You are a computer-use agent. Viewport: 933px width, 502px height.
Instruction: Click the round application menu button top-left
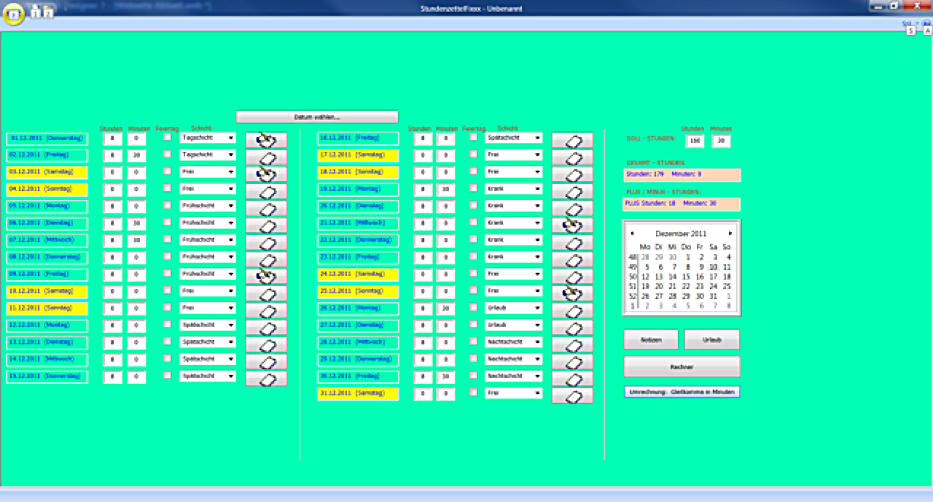pyautogui.click(x=17, y=12)
